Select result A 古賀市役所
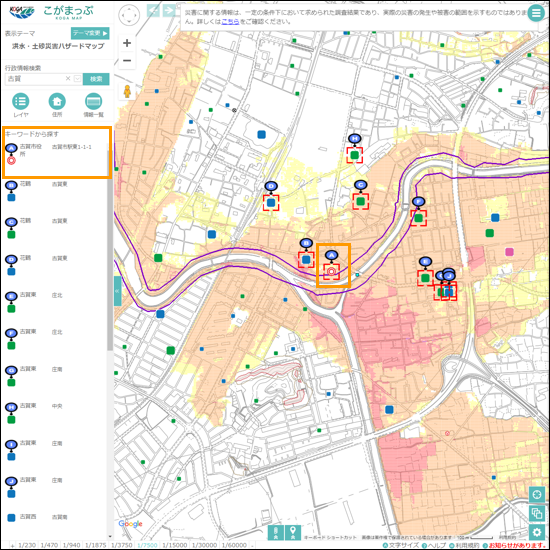550x550 pixels. (x=56, y=154)
